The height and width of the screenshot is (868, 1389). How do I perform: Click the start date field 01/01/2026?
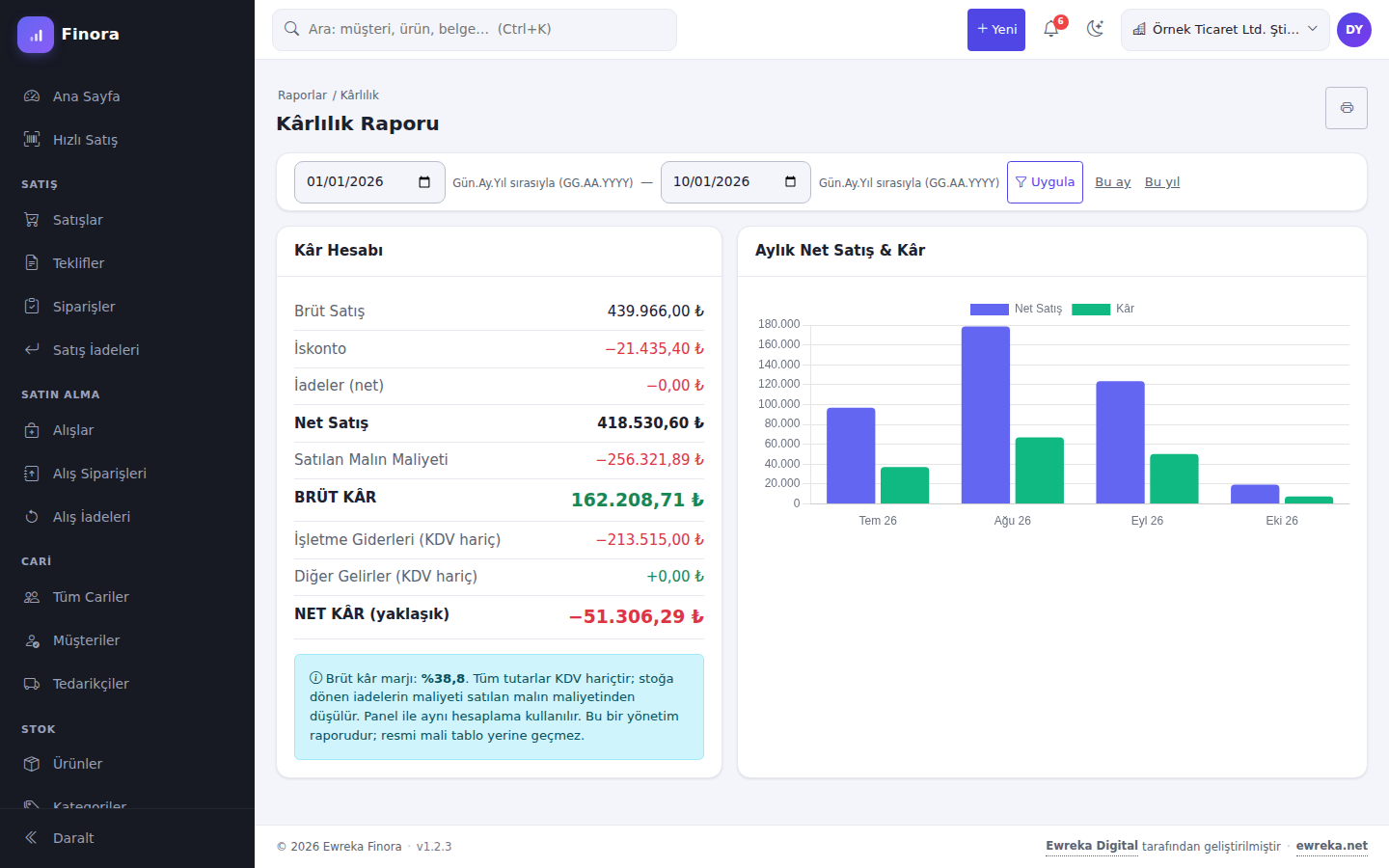click(x=369, y=182)
